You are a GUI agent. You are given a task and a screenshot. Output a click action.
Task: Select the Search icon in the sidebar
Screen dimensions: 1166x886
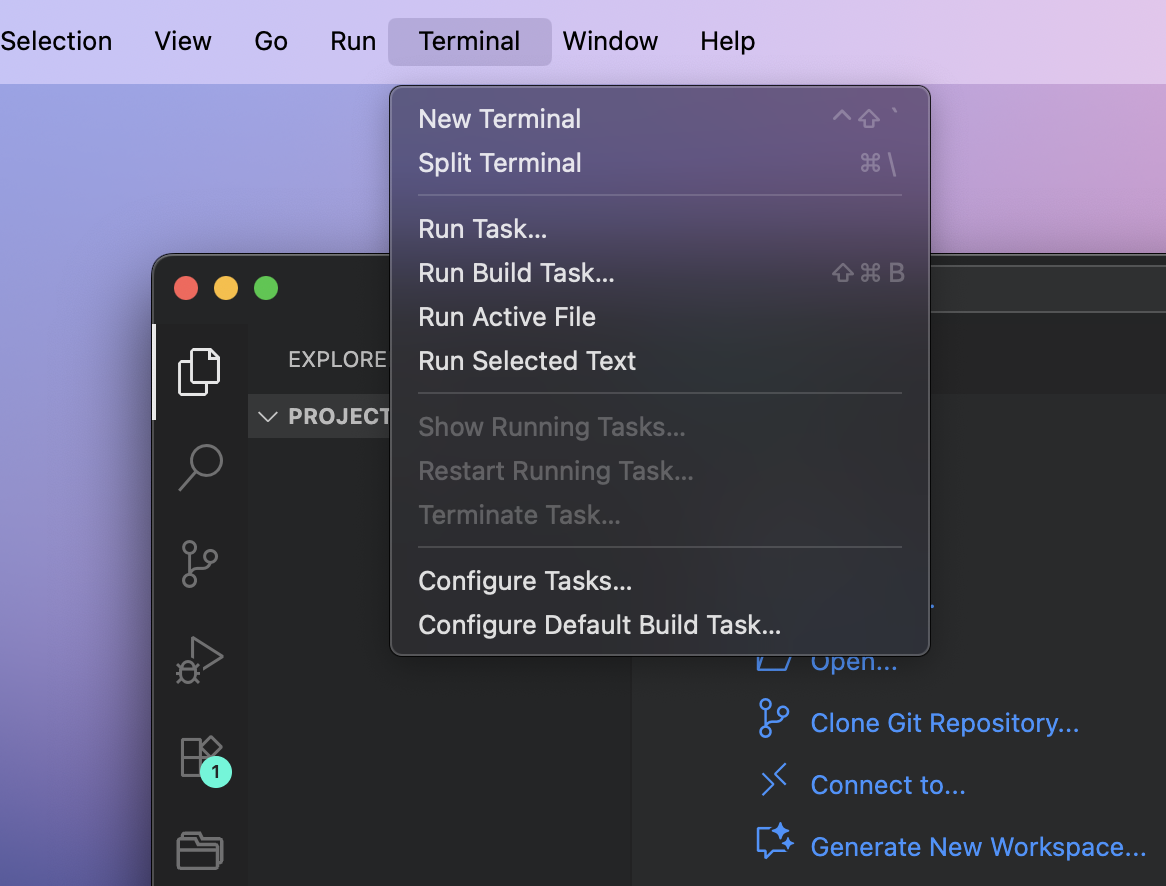click(x=199, y=467)
